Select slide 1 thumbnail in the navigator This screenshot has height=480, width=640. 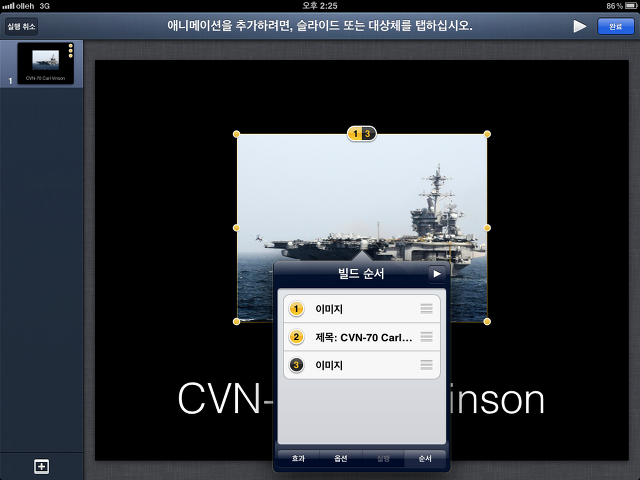click(45, 63)
